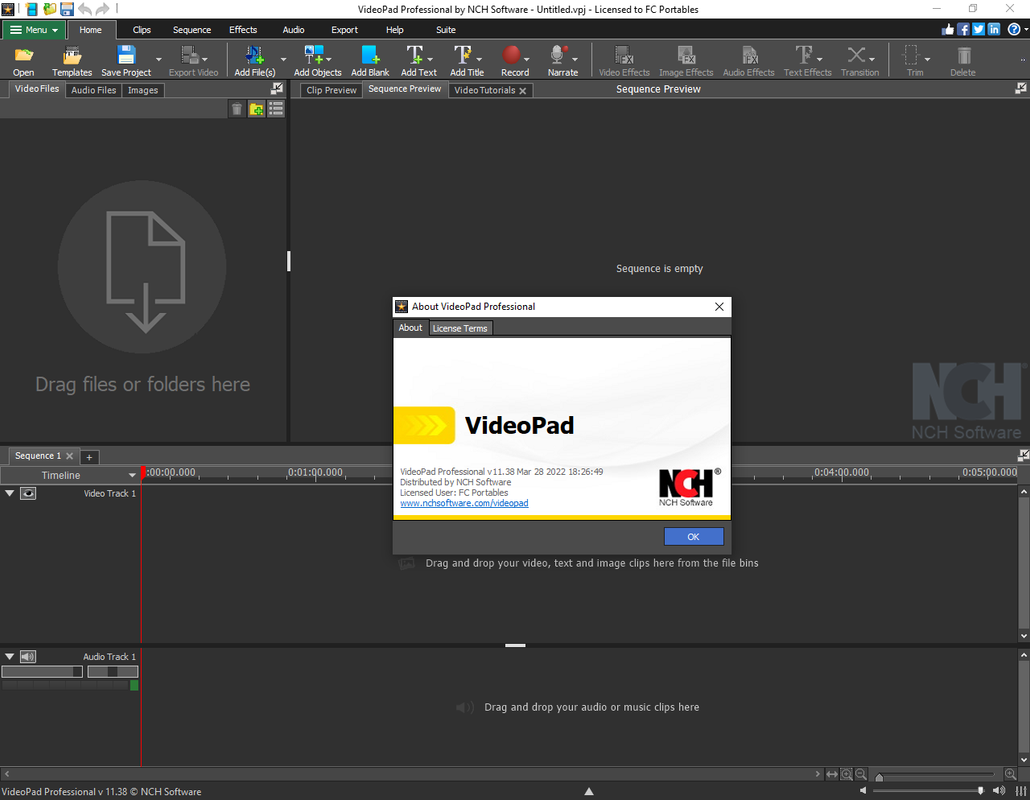Switch file bin to list view icon
This screenshot has width=1030, height=800.
coord(276,109)
